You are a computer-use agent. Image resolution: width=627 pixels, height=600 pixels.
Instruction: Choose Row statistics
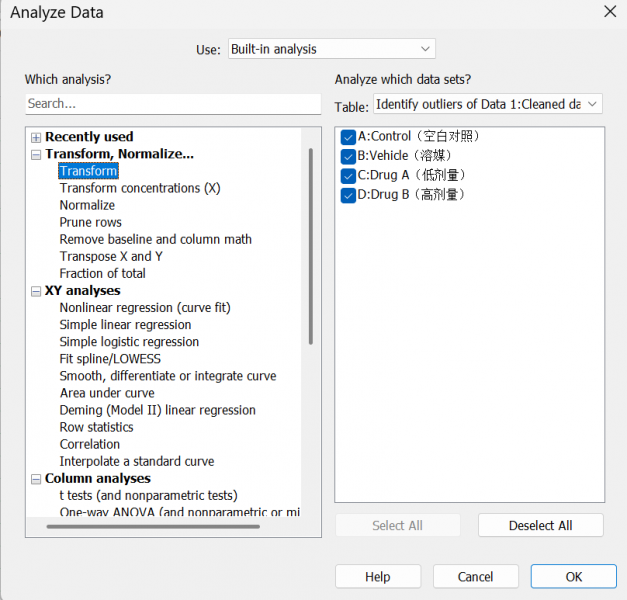pyautogui.click(x=96, y=427)
